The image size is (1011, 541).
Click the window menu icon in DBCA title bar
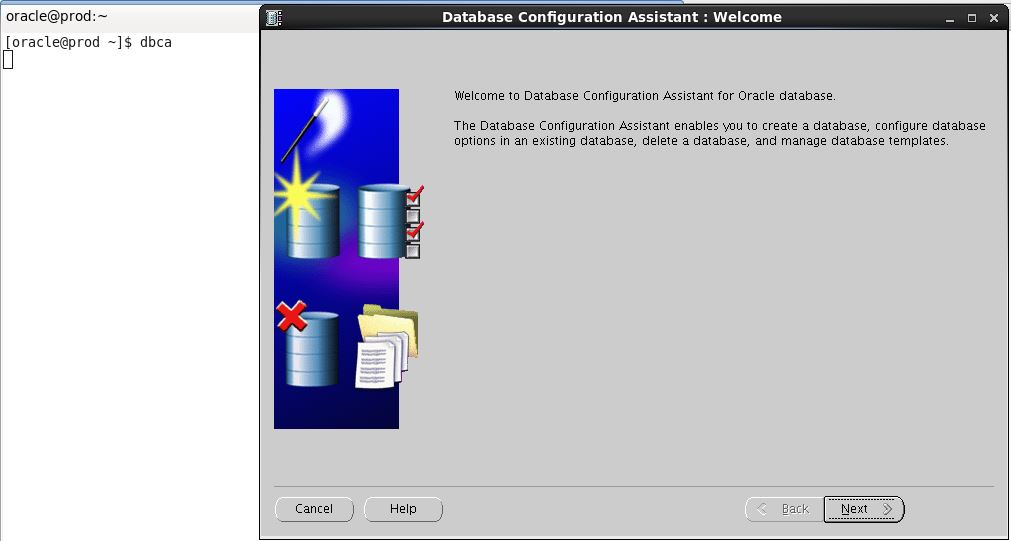pyautogui.click(x=274, y=17)
